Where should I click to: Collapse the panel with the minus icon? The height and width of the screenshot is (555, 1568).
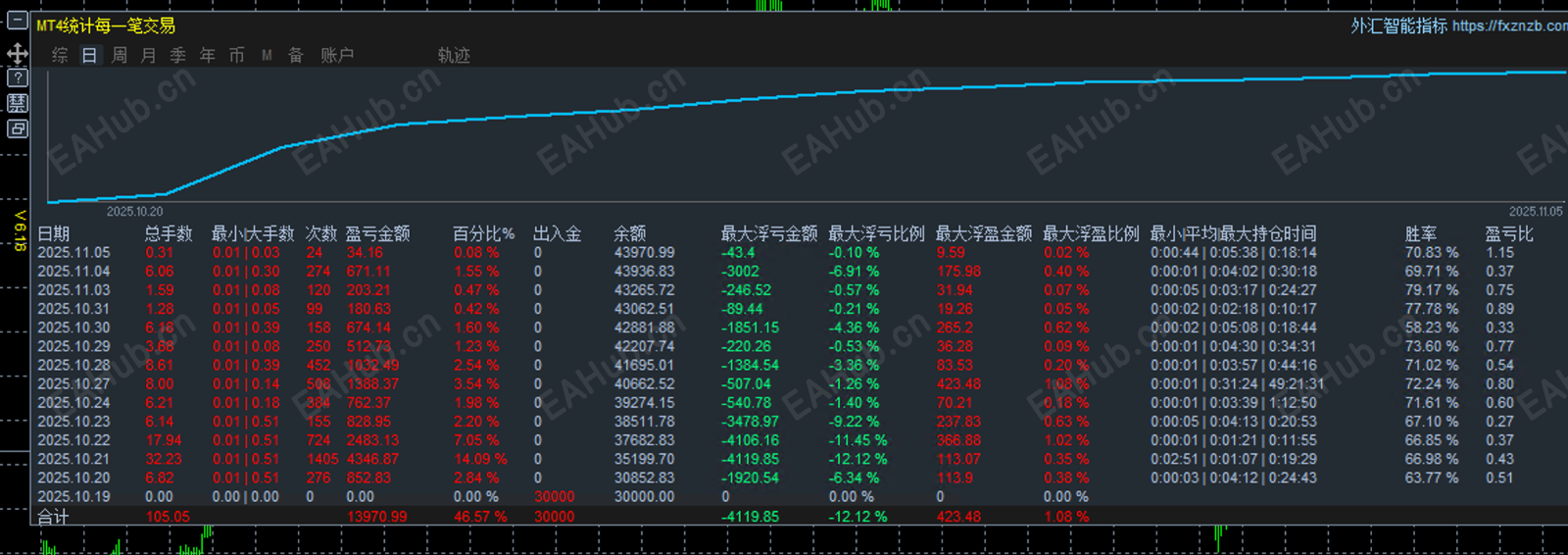coord(18,20)
